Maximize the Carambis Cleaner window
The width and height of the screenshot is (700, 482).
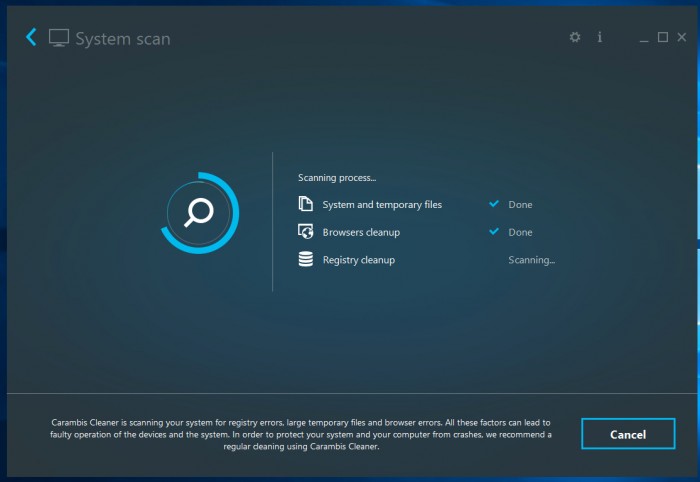click(x=663, y=38)
